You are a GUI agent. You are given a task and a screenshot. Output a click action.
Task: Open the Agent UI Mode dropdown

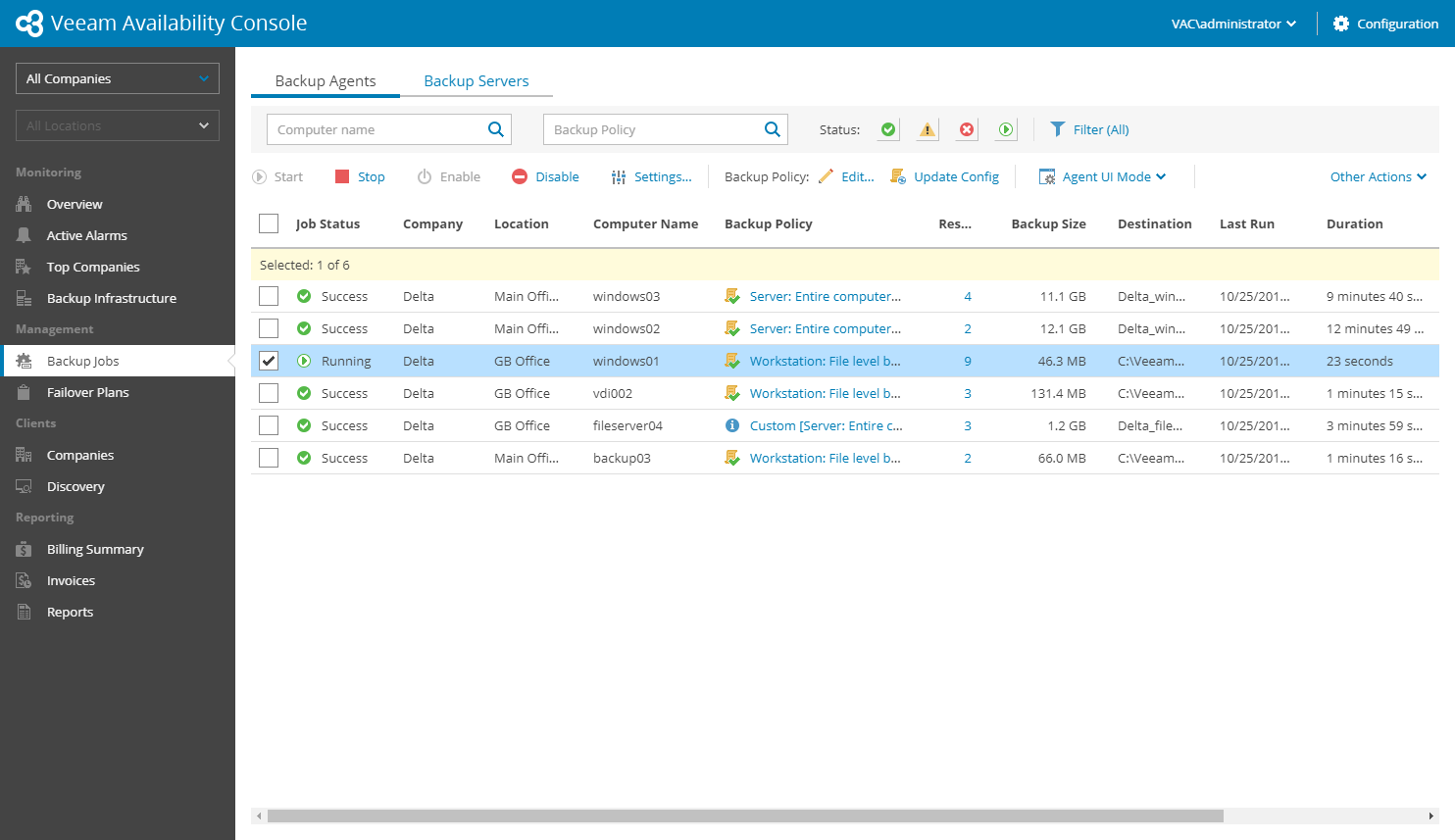(1103, 176)
